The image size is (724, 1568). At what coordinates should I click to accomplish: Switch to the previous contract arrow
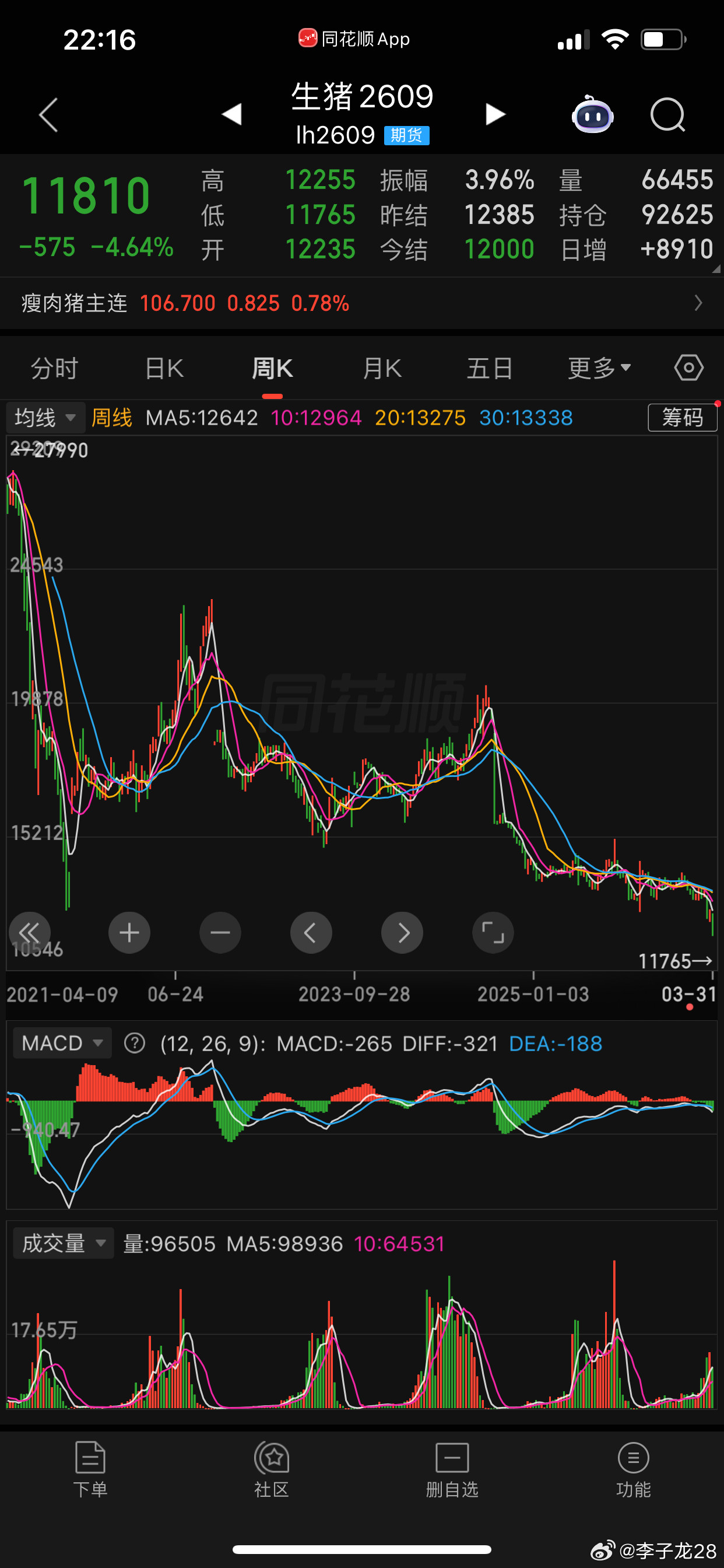tap(232, 114)
